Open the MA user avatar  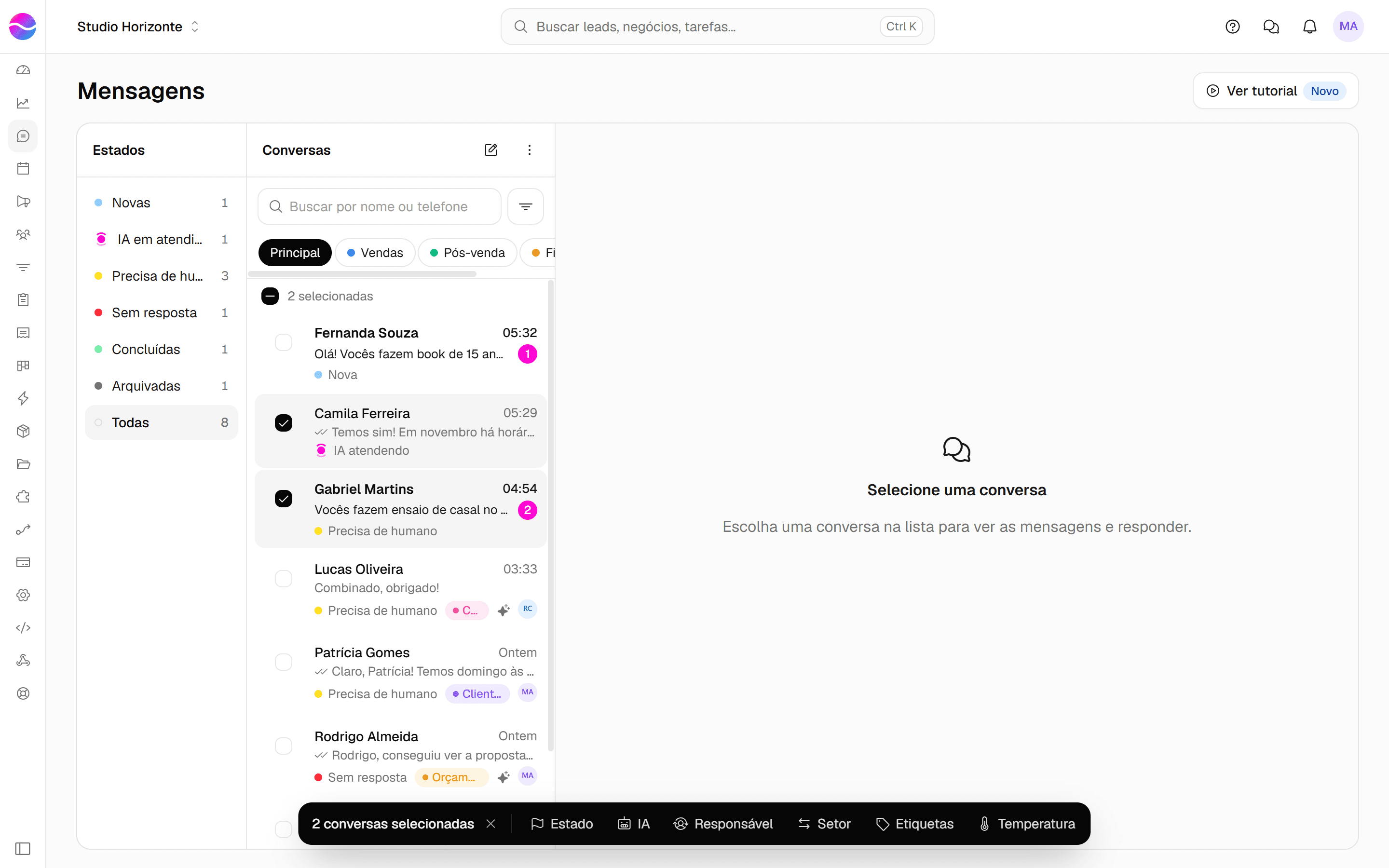click(x=1348, y=27)
